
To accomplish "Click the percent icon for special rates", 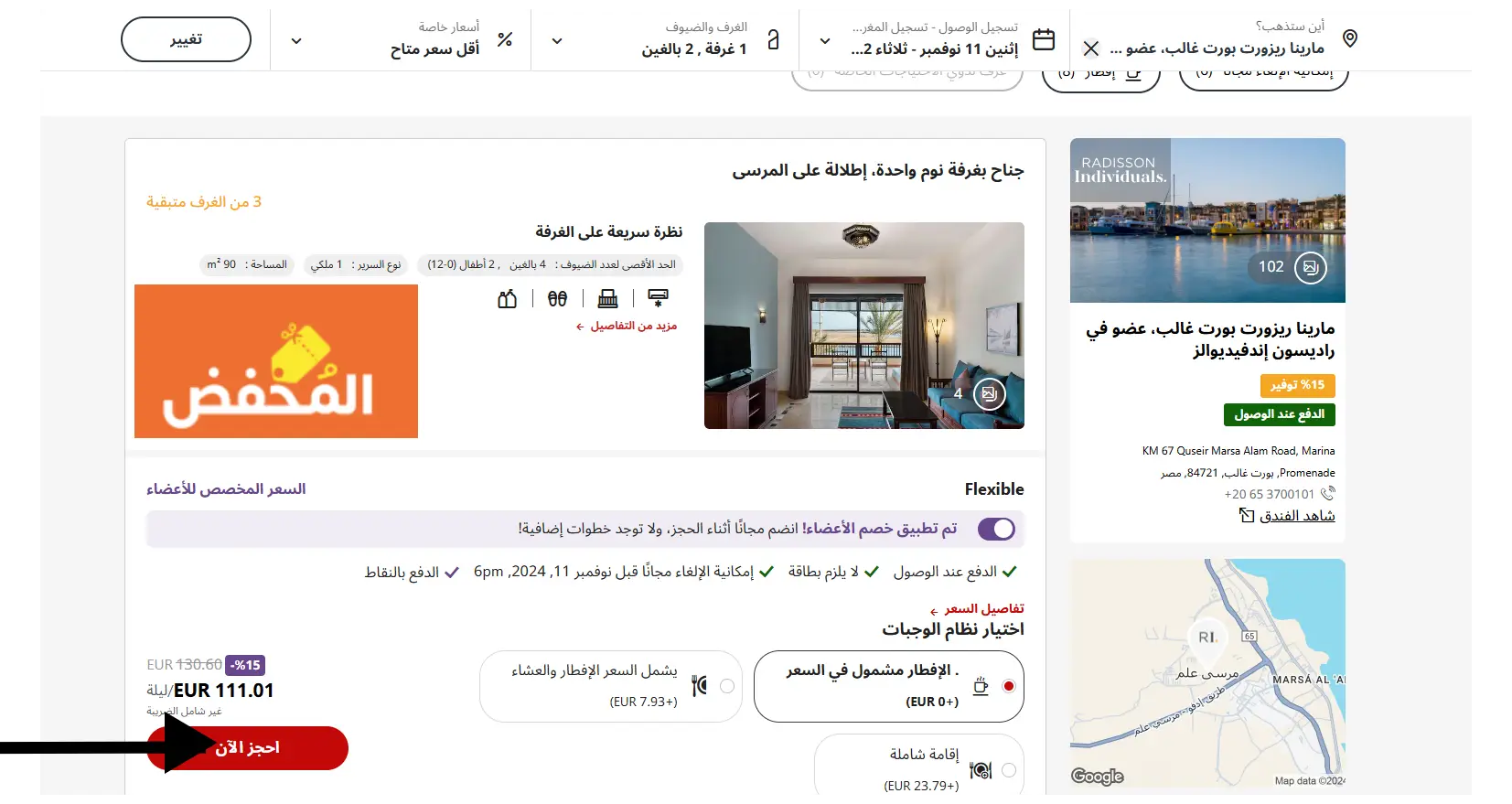I will tap(505, 39).
